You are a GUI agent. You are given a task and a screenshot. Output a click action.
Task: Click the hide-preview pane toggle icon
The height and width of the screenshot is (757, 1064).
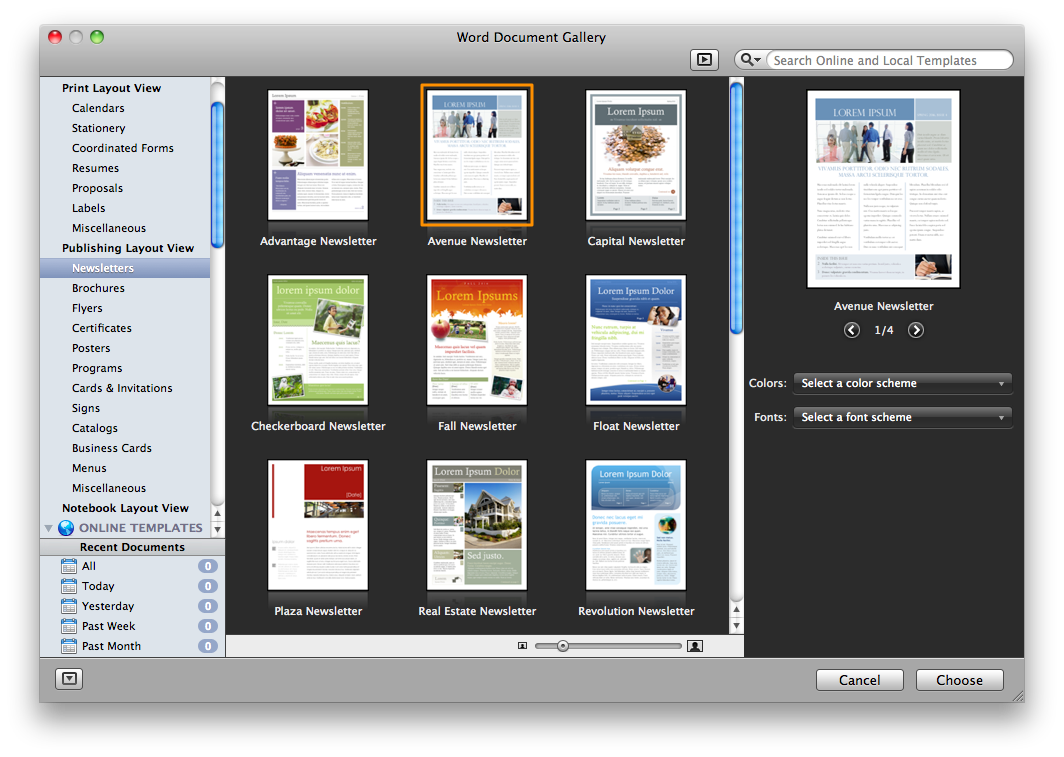tap(704, 60)
